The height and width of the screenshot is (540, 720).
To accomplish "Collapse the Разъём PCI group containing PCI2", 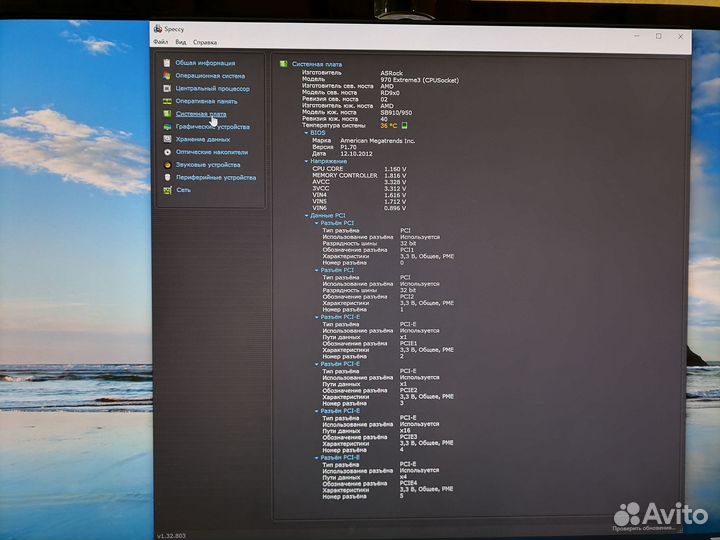I will [x=316, y=270].
